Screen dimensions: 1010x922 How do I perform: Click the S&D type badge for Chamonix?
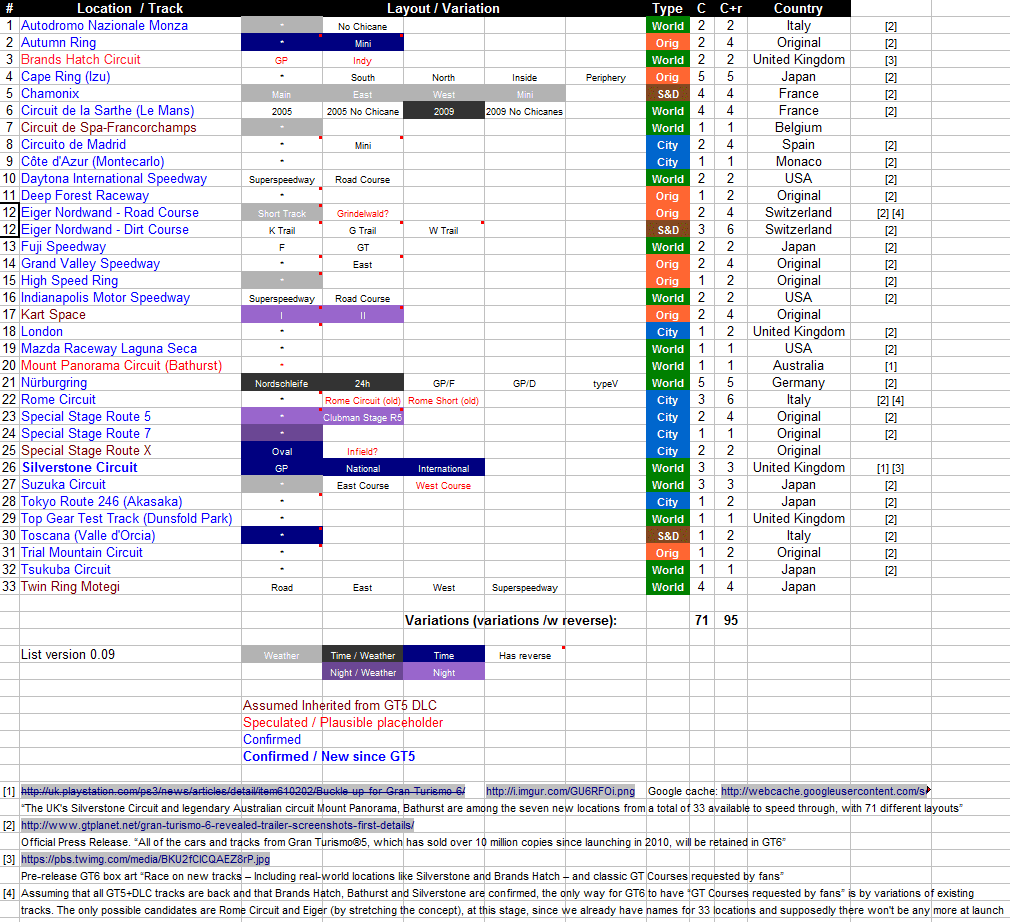point(667,94)
